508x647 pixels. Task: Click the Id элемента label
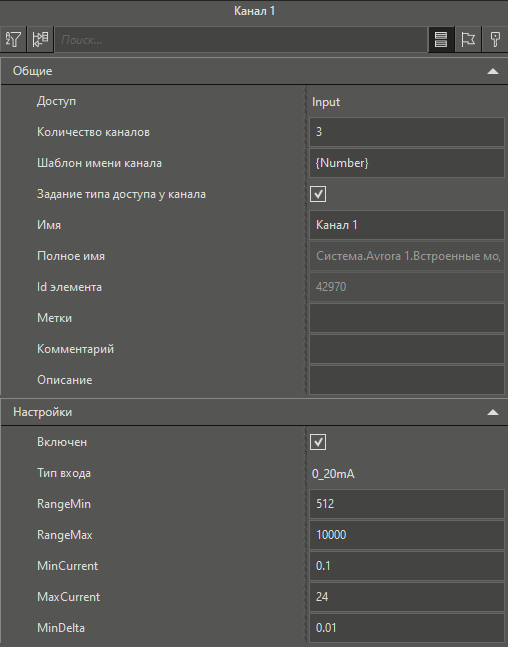(x=69, y=287)
